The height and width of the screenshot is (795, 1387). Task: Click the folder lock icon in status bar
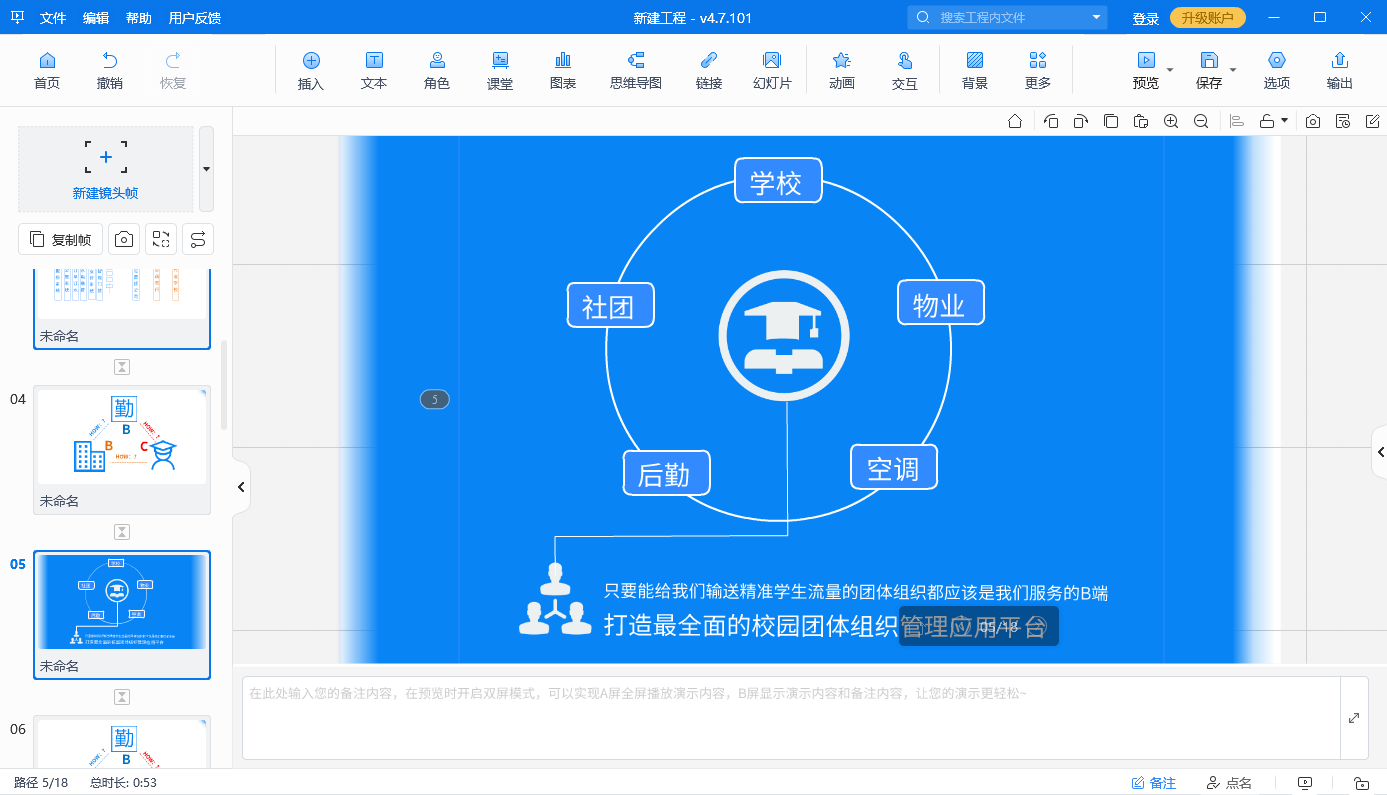[1361, 783]
